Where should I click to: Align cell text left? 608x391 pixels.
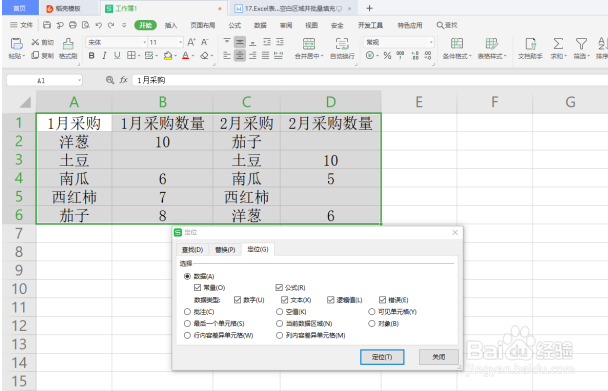(x=227, y=55)
